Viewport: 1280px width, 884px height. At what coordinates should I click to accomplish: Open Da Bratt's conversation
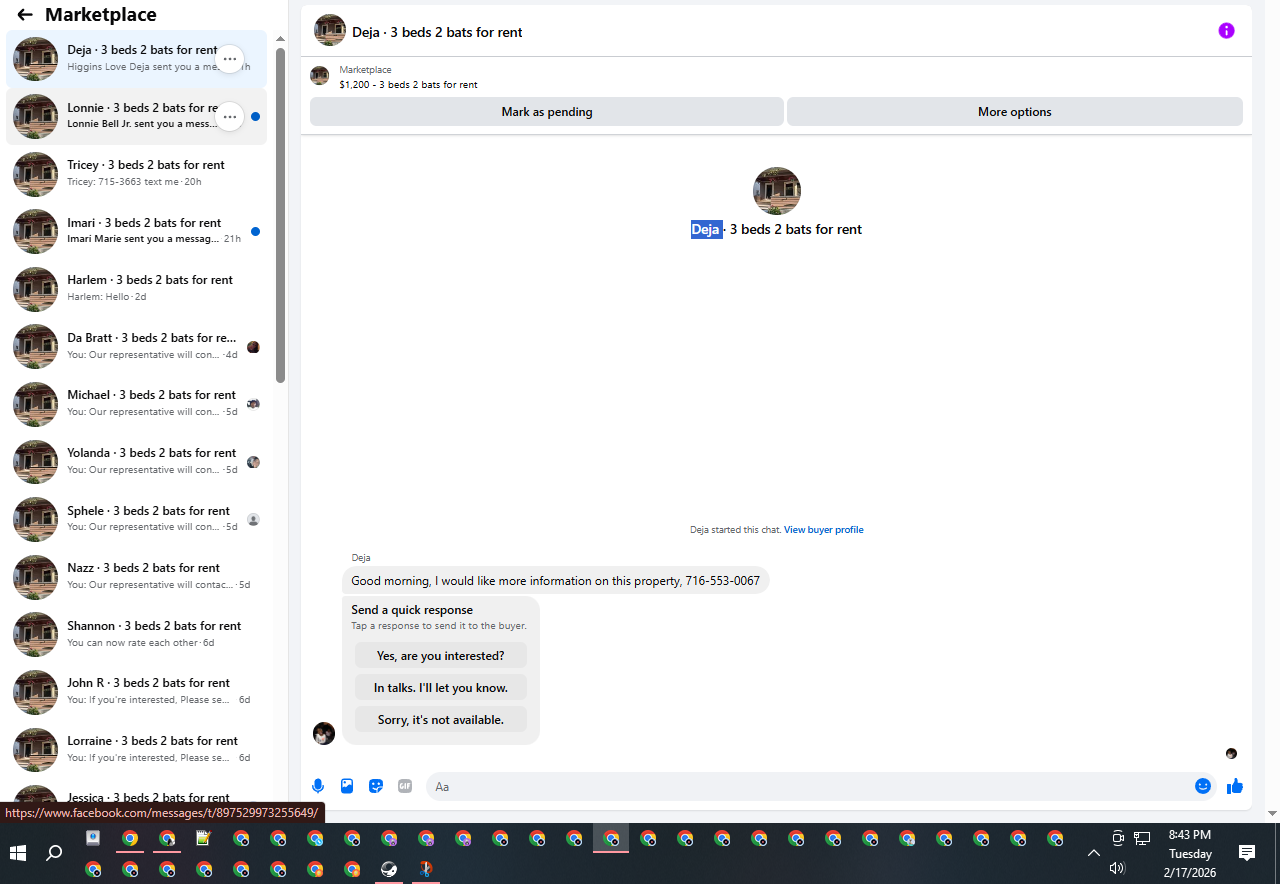(x=136, y=346)
